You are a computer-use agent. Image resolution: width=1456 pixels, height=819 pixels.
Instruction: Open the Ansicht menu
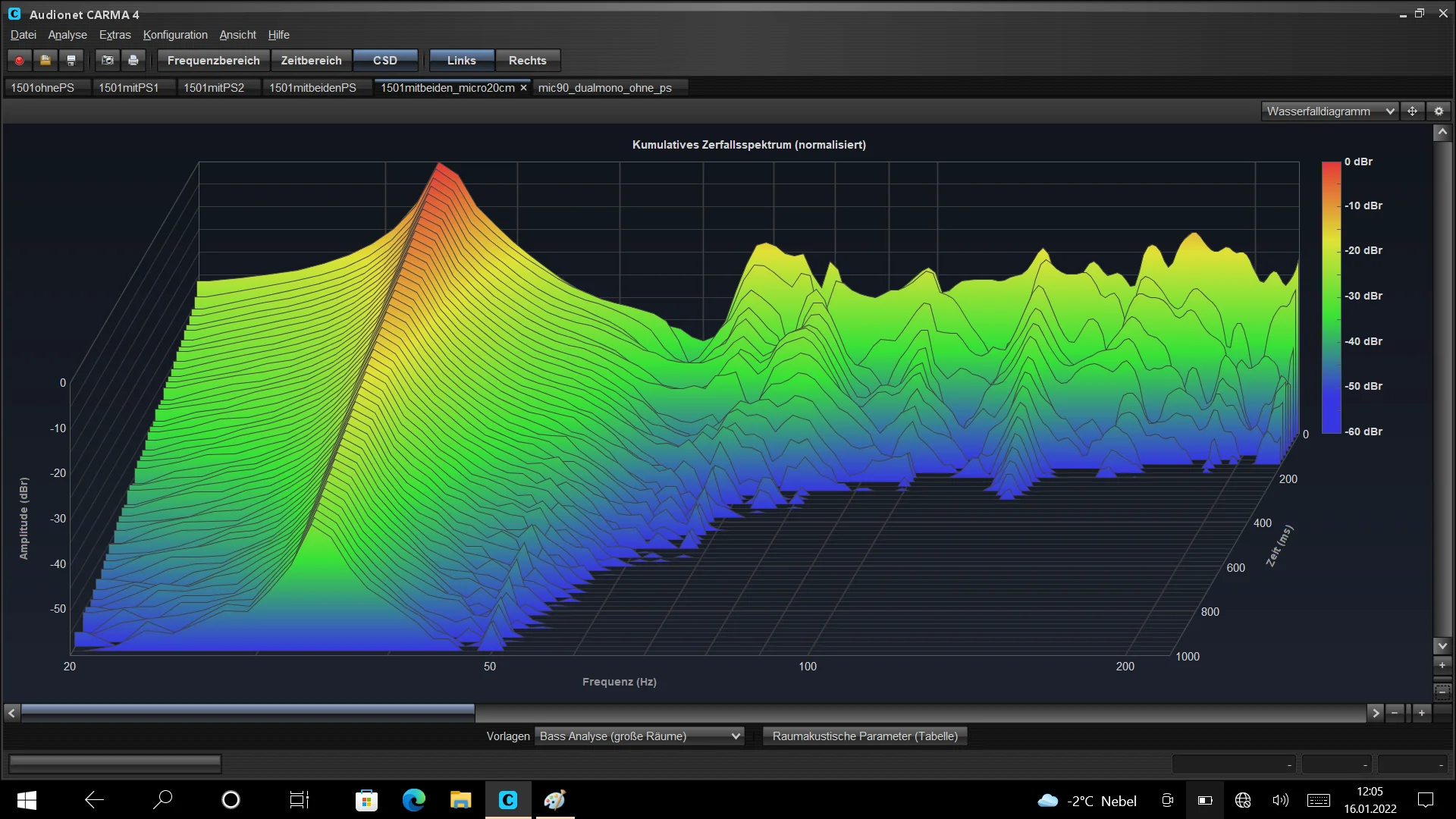pyautogui.click(x=238, y=35)
